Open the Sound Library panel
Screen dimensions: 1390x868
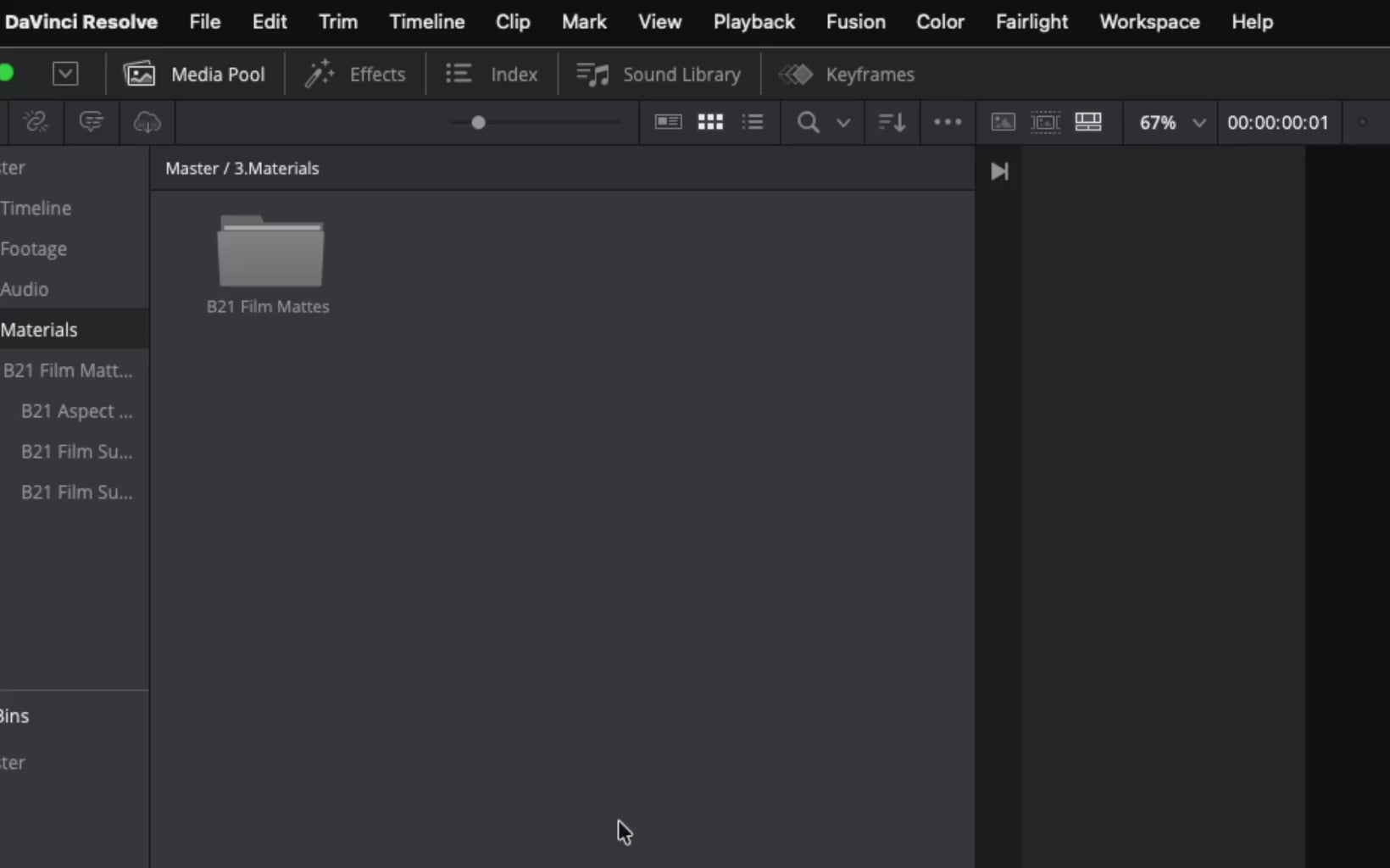point(659,75)
